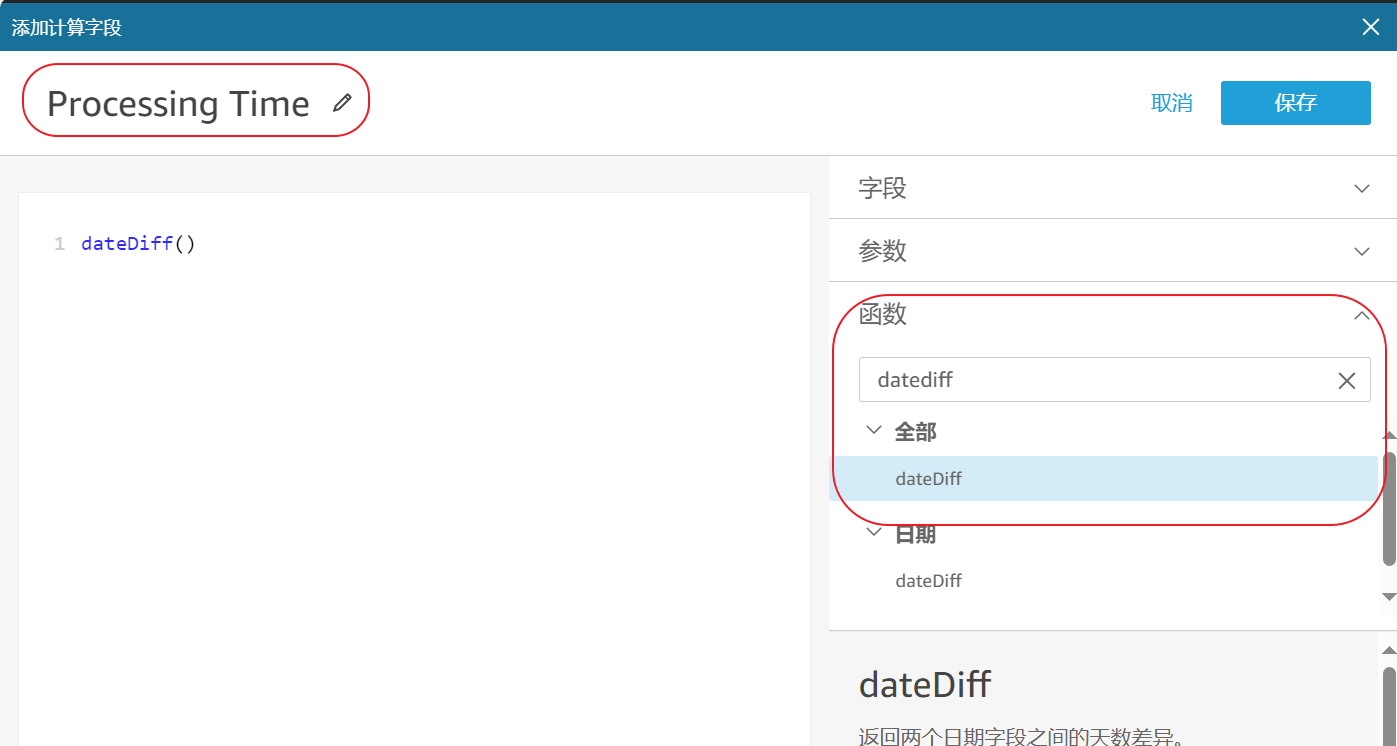Expand the 字段 section chevron
The width and height of the screenshot is (1397, 746).
coord(1361,188)
